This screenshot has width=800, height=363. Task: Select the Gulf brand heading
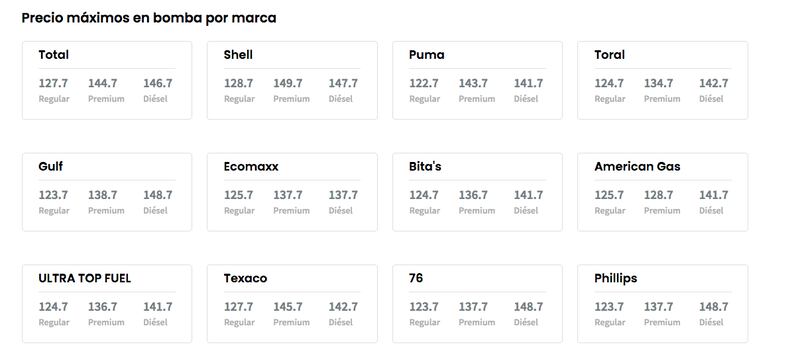[x=51, y=166]
